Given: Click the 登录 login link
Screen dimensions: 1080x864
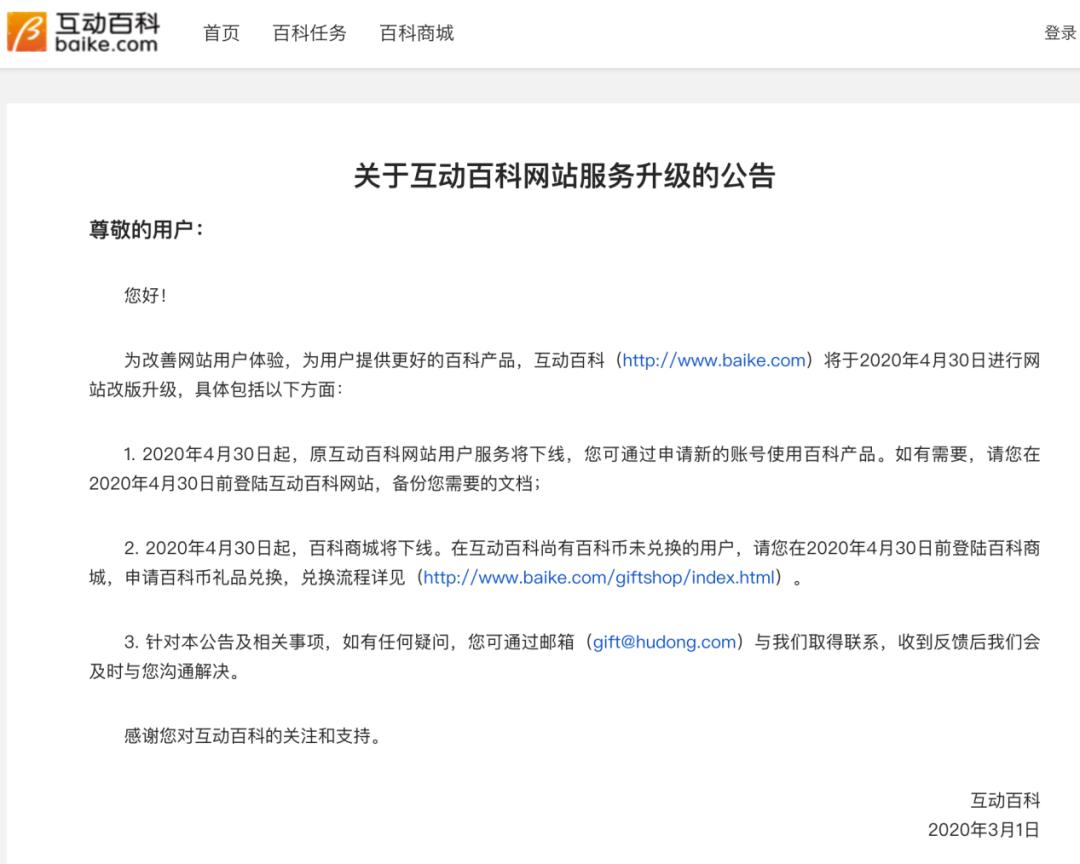Looking at the screenshot, I should (1059, 33).
